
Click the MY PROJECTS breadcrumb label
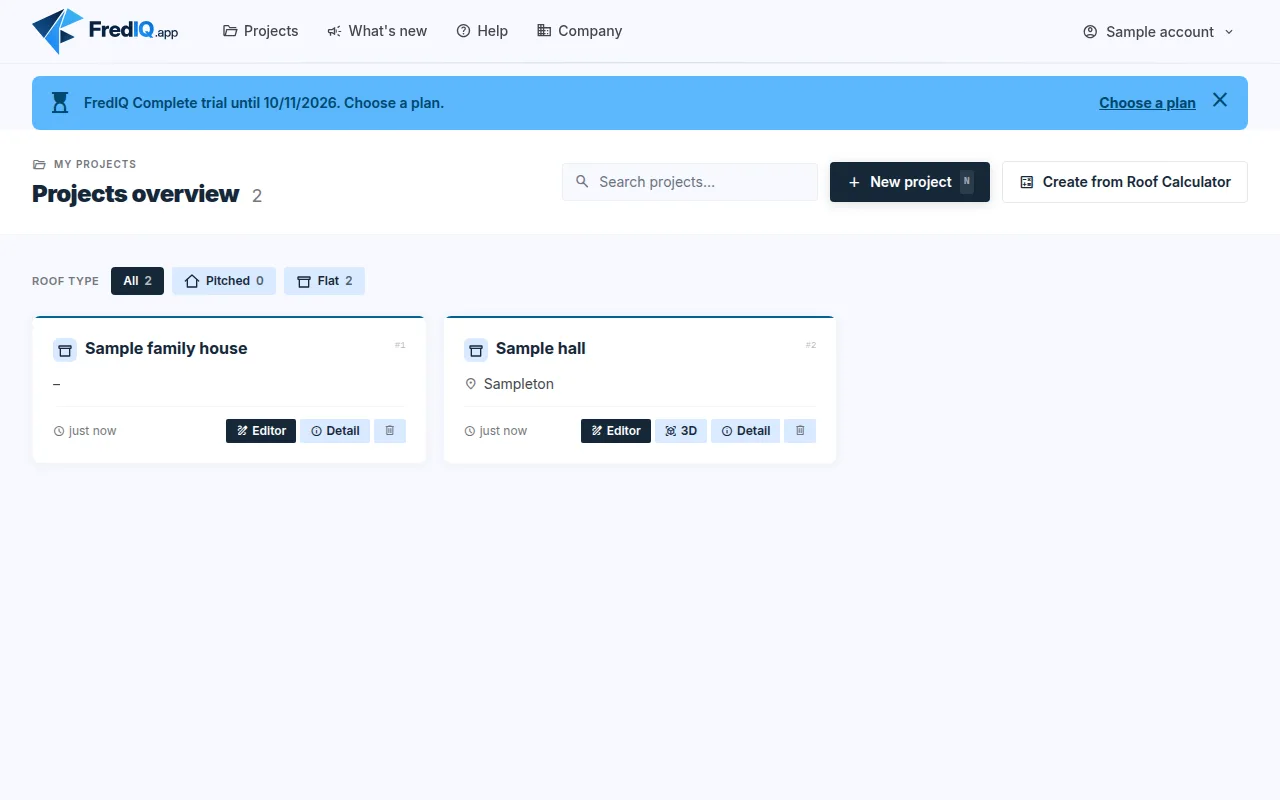(95, 164)
